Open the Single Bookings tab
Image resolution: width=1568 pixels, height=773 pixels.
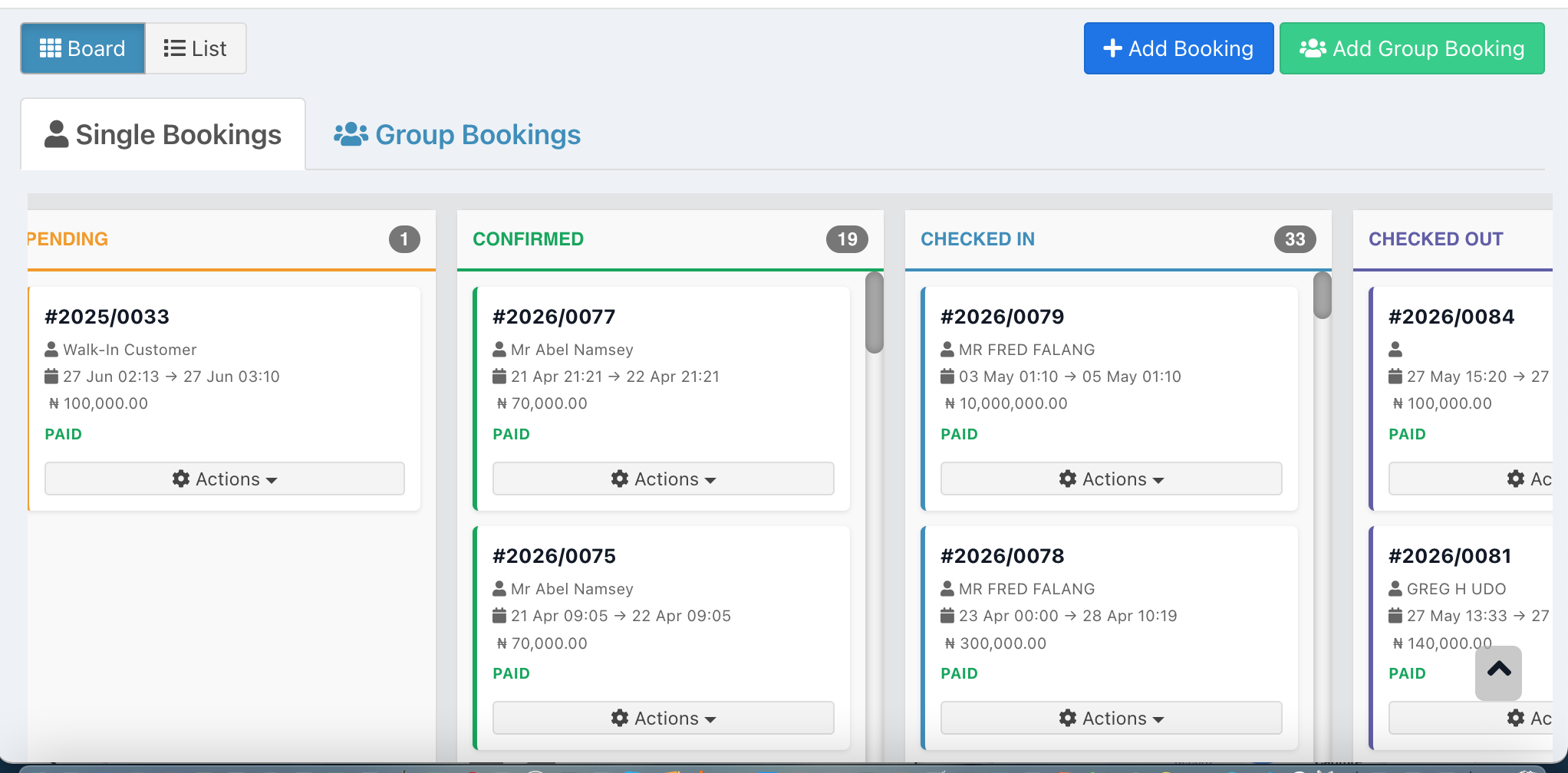tap(163, 134)
